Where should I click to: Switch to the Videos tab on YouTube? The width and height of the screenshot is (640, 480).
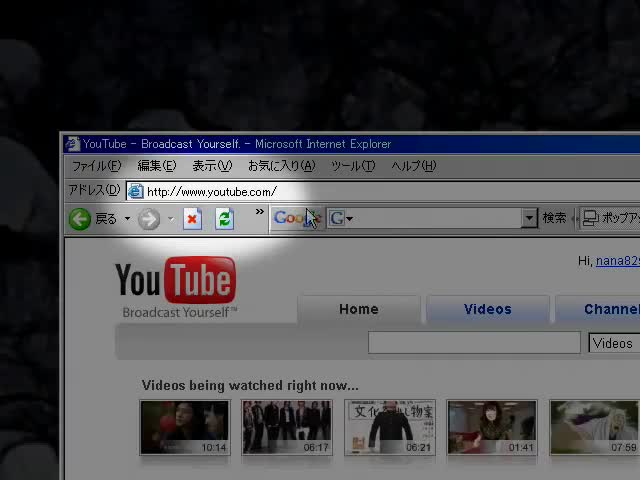tap(487, 309)
